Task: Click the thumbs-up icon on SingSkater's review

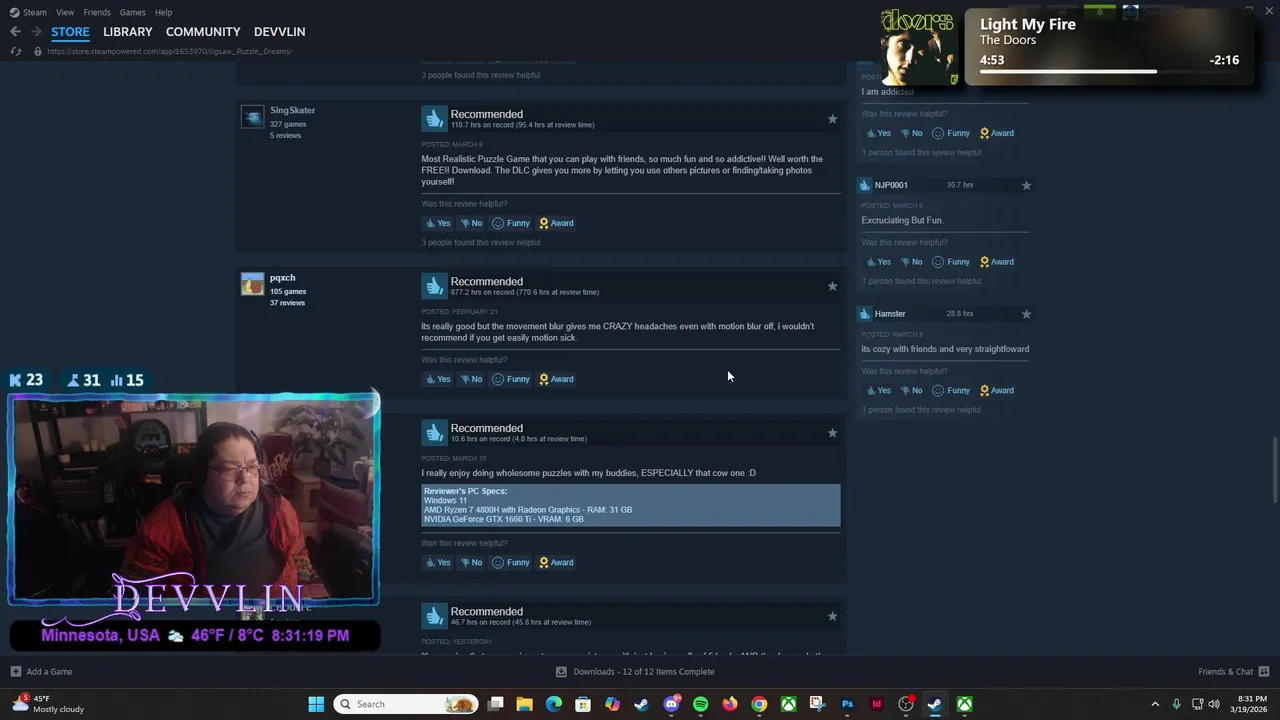Action: point(434,118)
